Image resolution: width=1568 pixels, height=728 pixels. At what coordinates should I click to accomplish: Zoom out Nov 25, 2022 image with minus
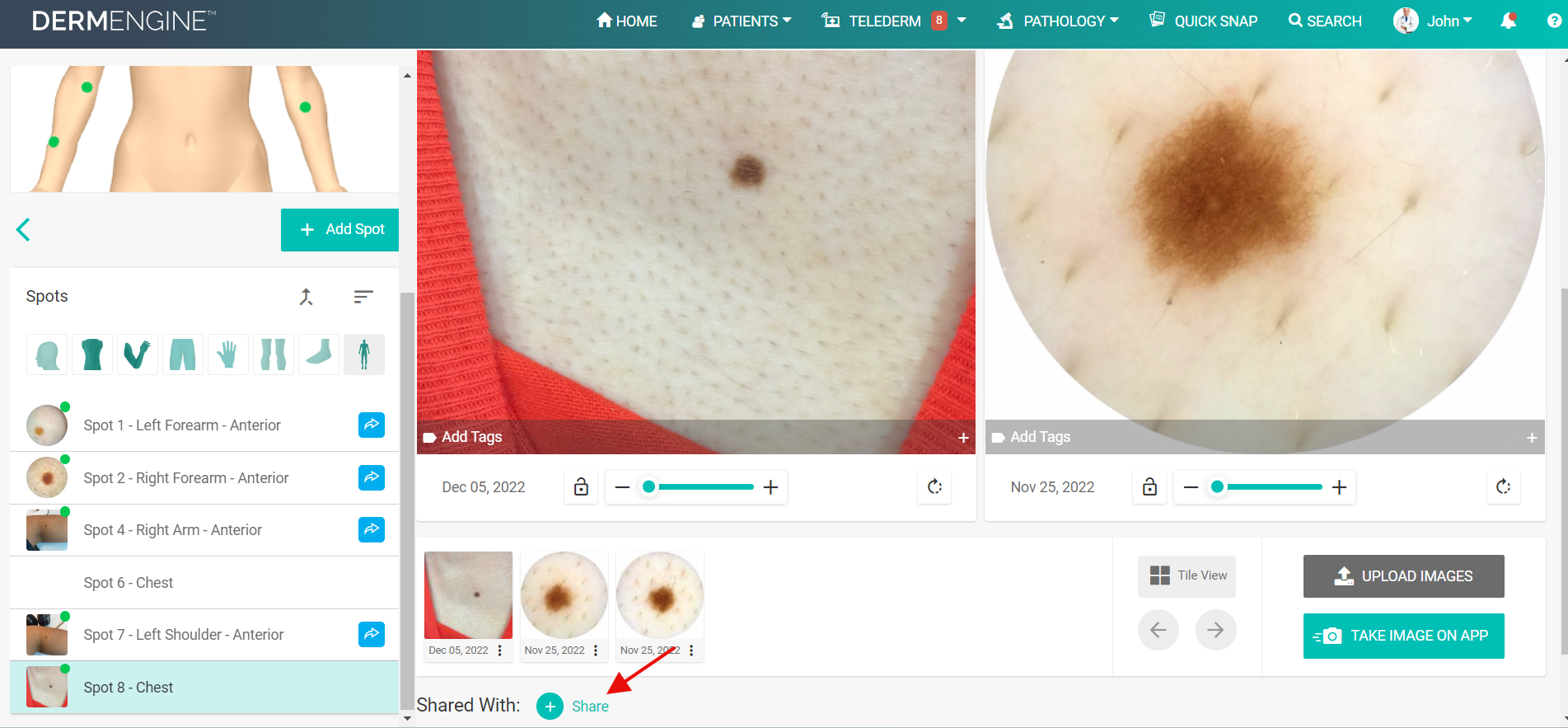[x=1191, y=487]
